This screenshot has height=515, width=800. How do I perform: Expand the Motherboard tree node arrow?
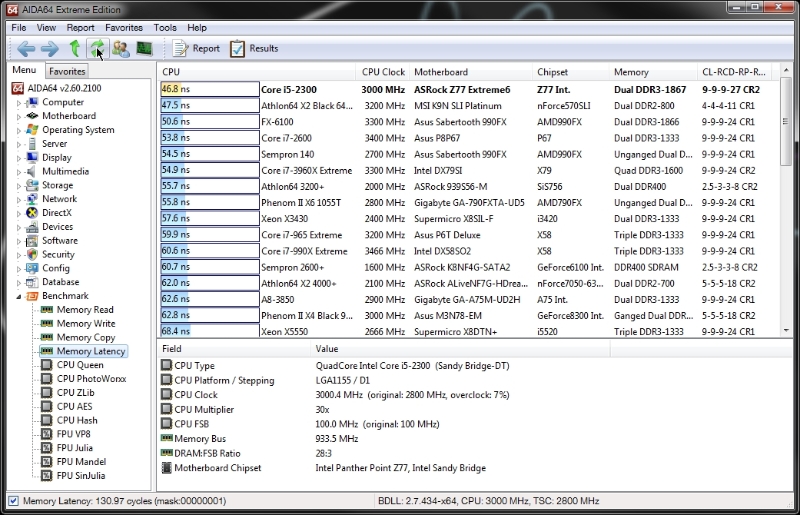[x=19, y=116]
